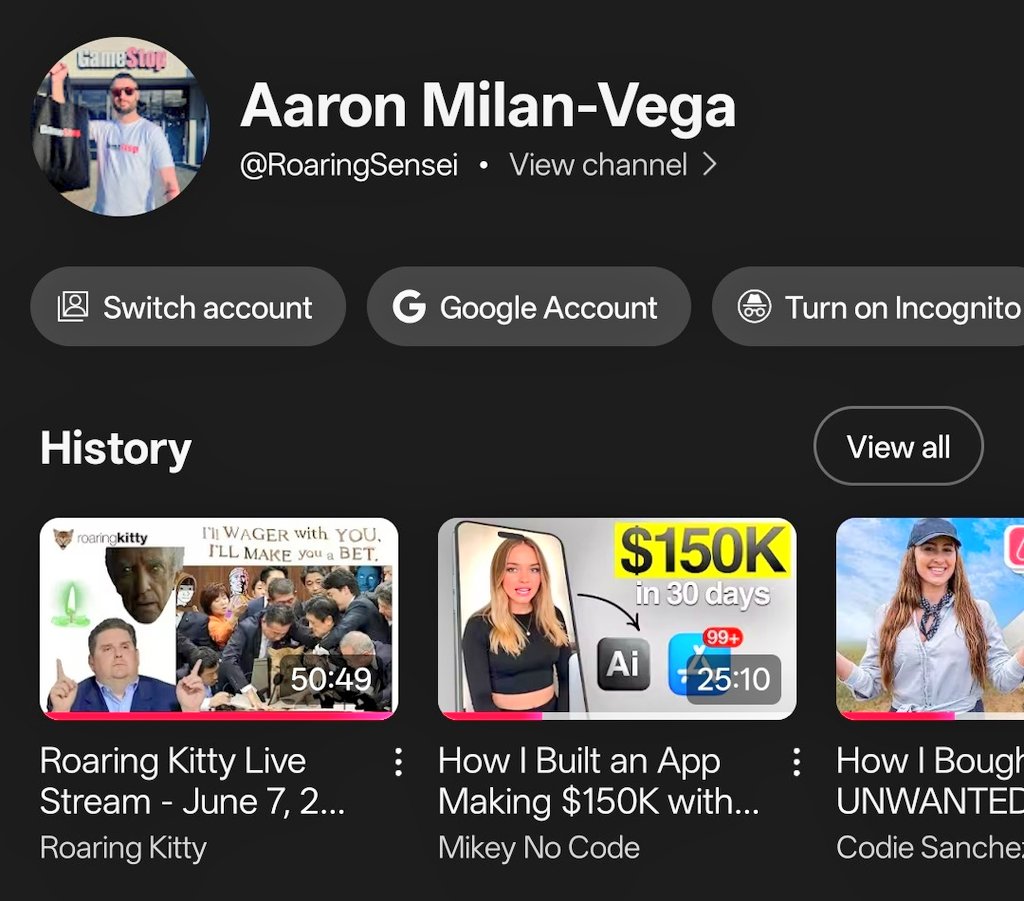Click the Aaron Milan-Vega account name
Image resolution: width=1024 pixels, height=901 pixels.
pos(488,106)
